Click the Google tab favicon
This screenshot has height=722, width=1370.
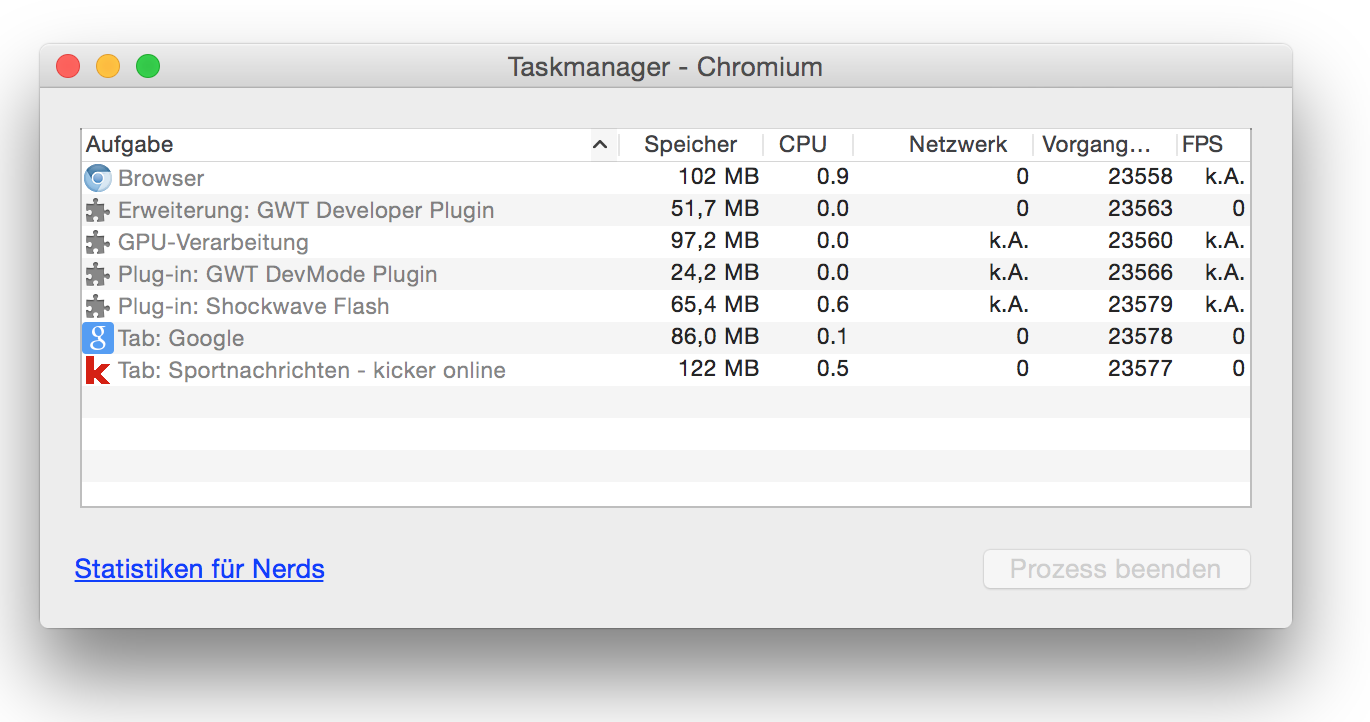coord(98,338)
